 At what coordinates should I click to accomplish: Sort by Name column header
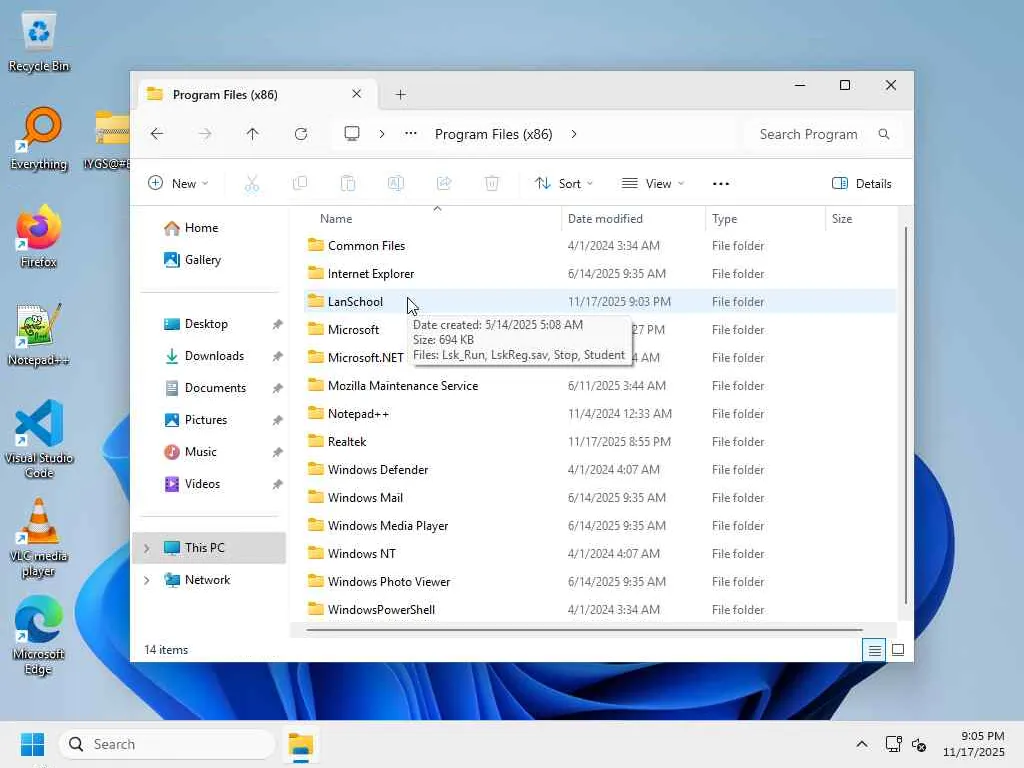click(x=432, y=219)
